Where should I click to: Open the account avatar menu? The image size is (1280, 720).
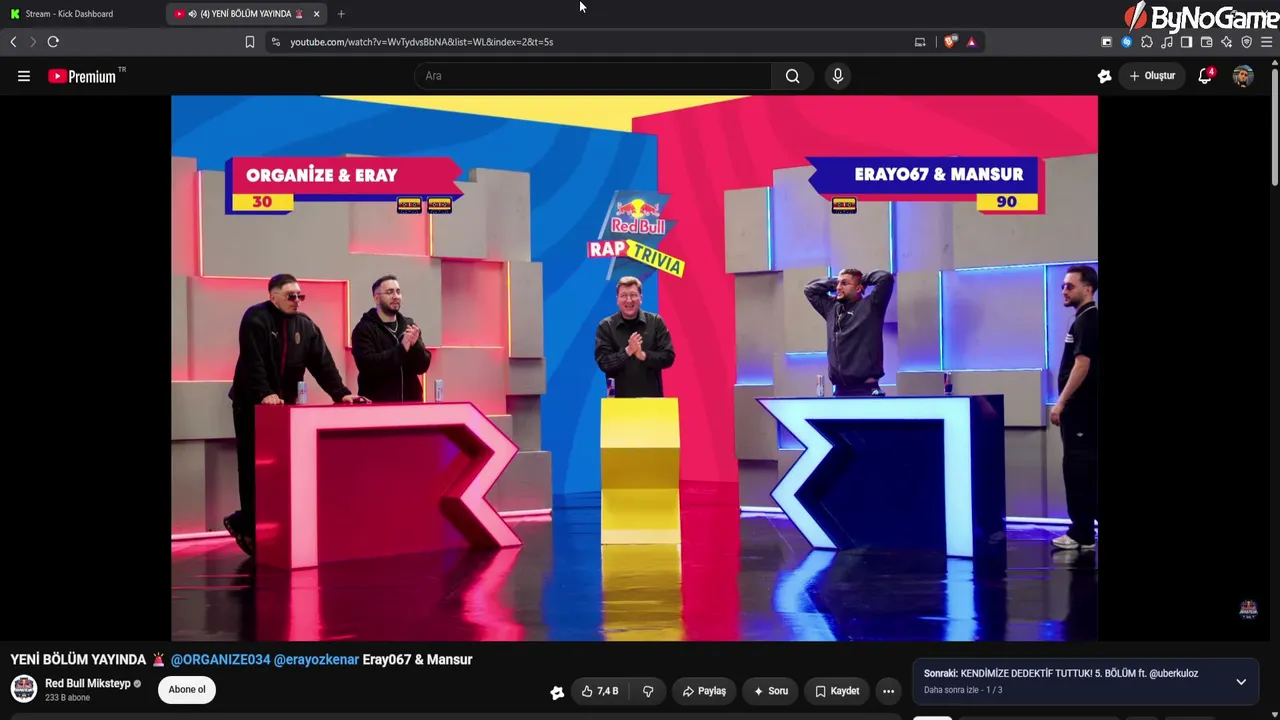pyautogui.click(x=1243, y=76)
